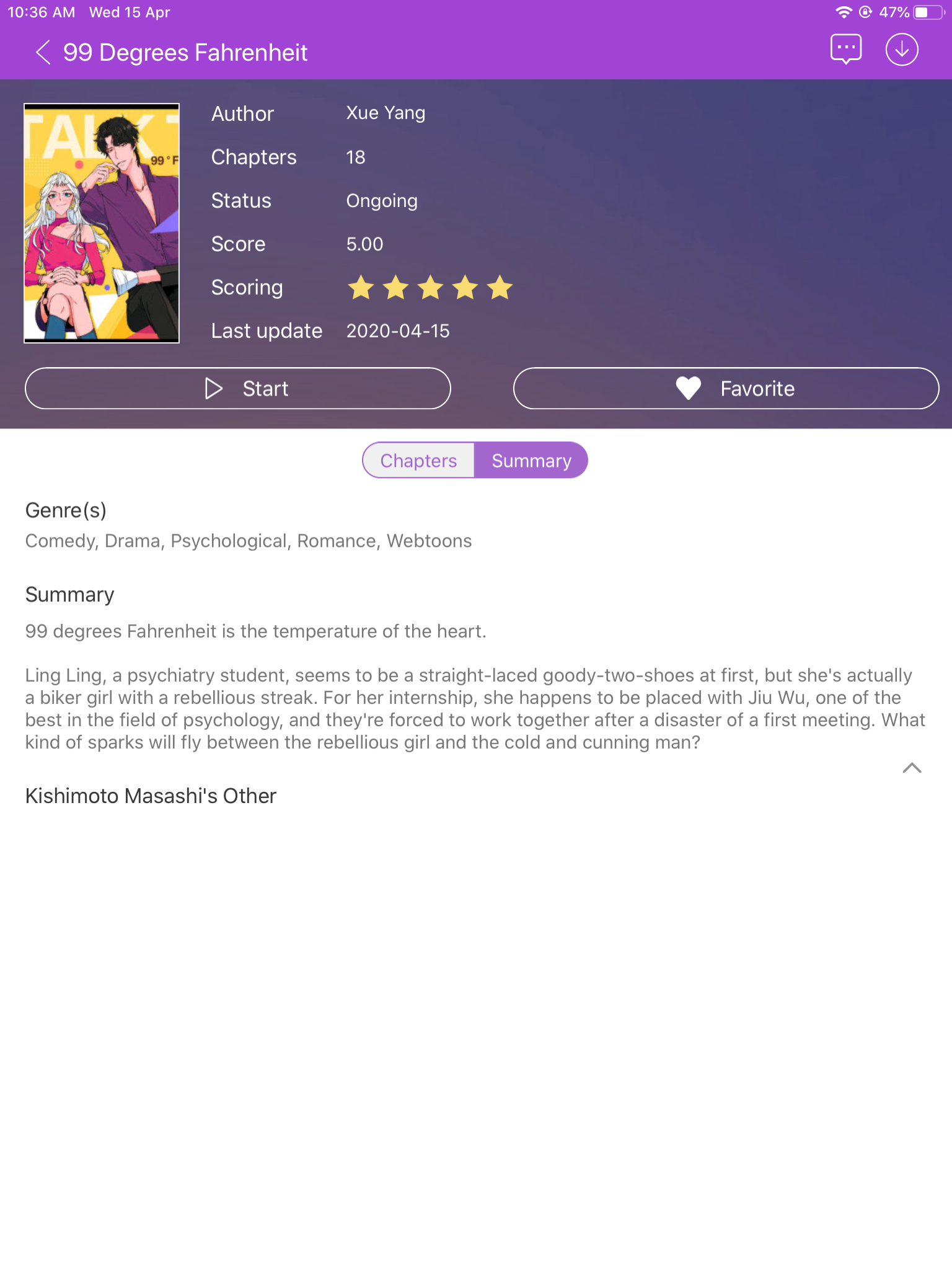Tap the download arrow icon
This screenshot has width=952, height=1270.
[x=902, y=50]
